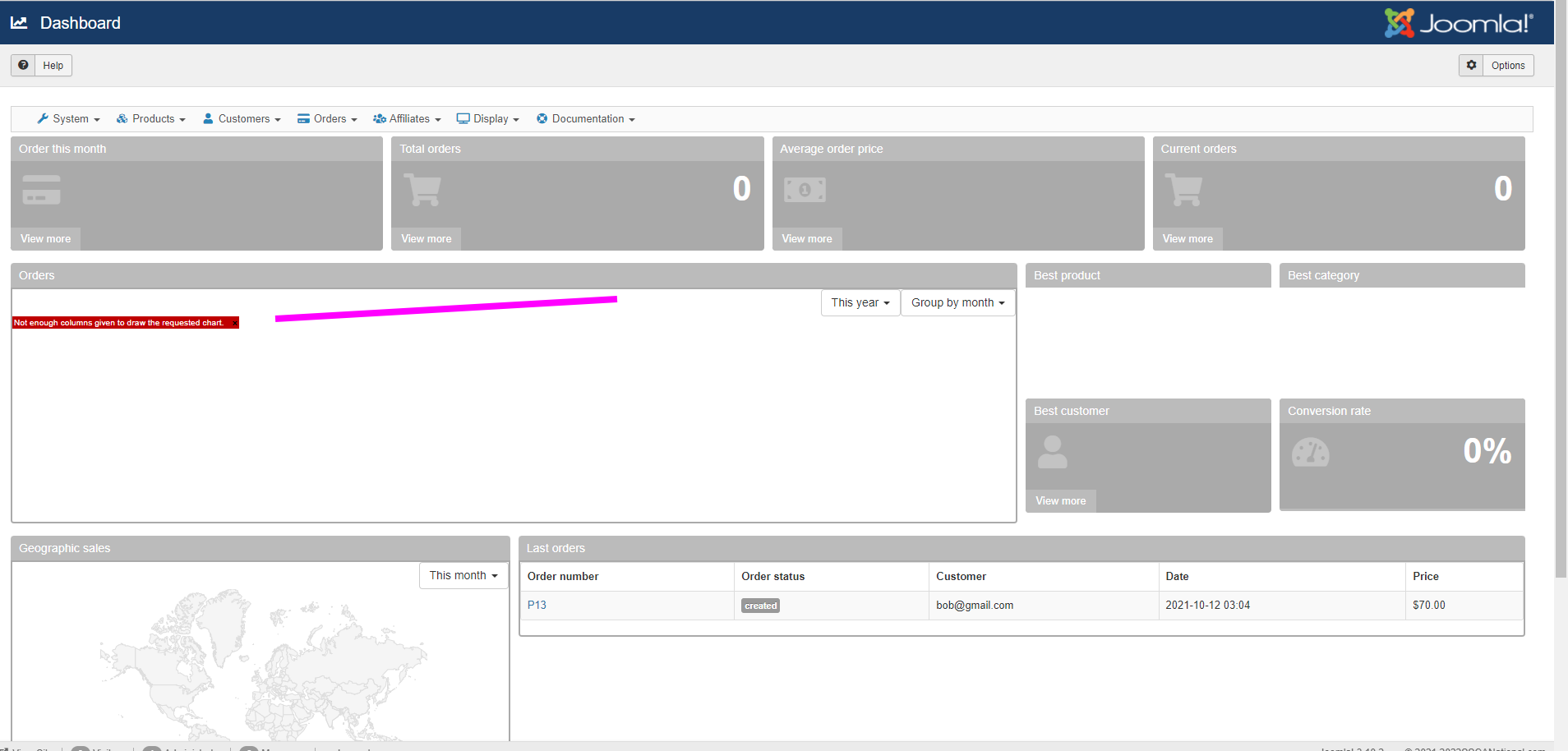This screenshot has height=751, width=1568.
Task: Click the user icon in Best customer
Action: coord(1052,452)
